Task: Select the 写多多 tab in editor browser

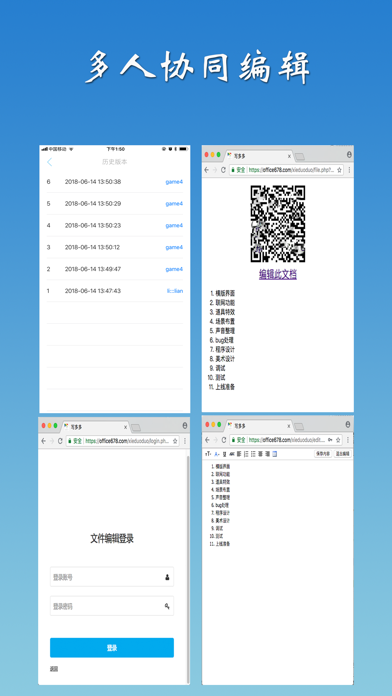Action: (x=260, y=426)
